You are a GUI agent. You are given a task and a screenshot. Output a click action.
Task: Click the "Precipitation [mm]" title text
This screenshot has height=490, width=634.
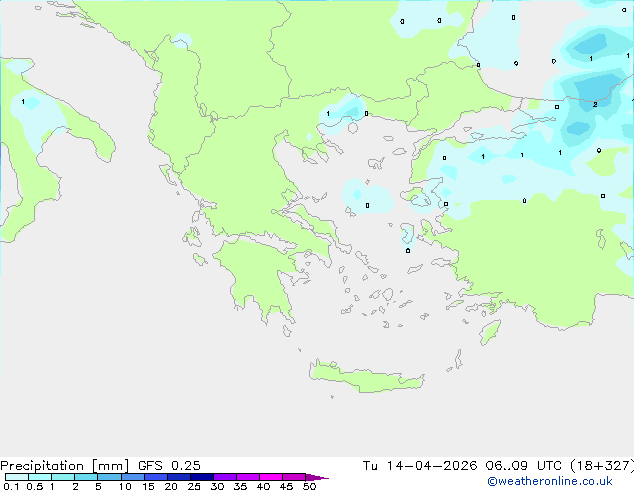click(64, 465)
